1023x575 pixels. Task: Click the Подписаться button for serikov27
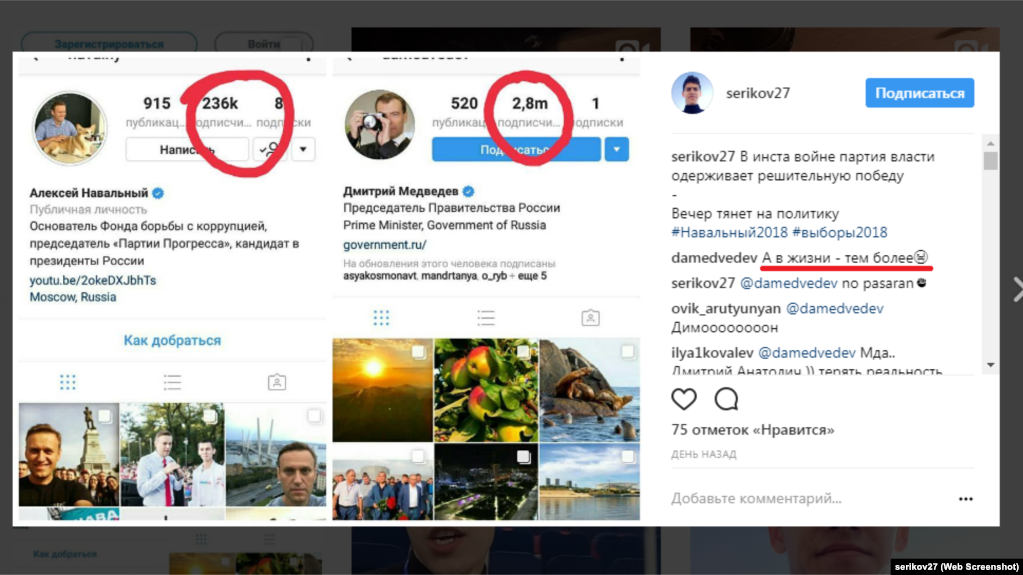(x=920, y=93)
